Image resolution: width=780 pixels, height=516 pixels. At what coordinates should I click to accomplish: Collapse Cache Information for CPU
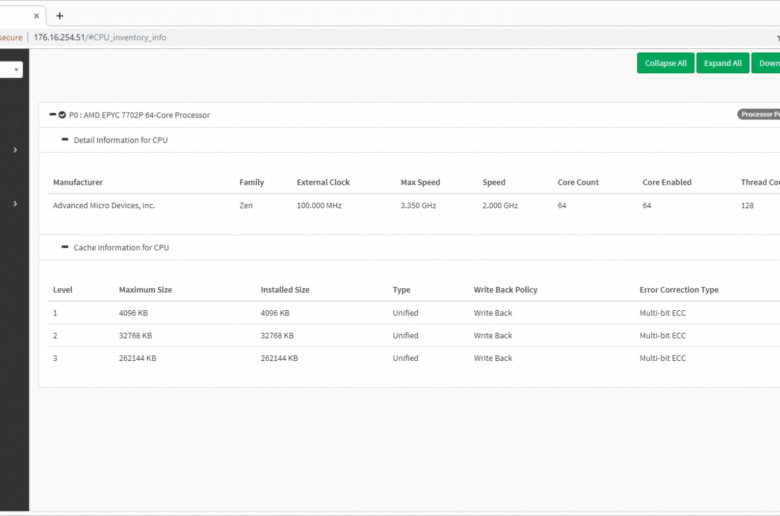(65, 247)
